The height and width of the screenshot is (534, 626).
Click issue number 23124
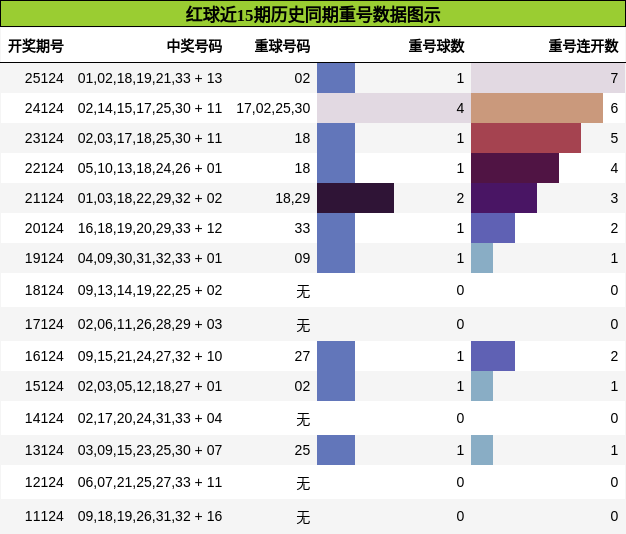point(44,138)
